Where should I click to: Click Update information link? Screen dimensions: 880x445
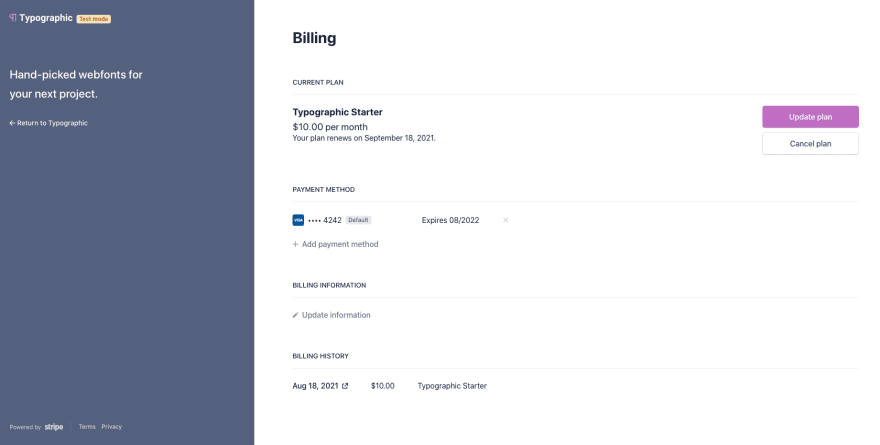pyautogui.click(x=332, y=315)
